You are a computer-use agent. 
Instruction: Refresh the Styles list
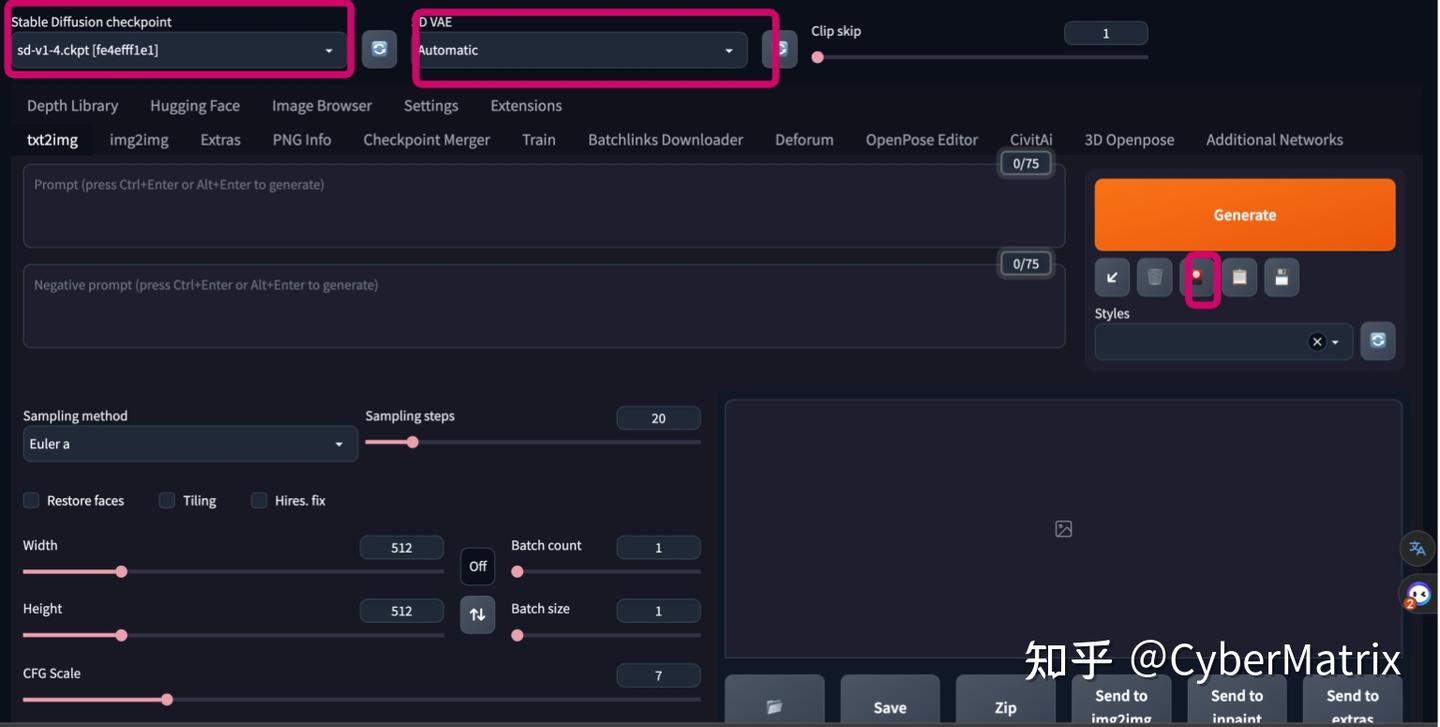(x=1377, y=340)
